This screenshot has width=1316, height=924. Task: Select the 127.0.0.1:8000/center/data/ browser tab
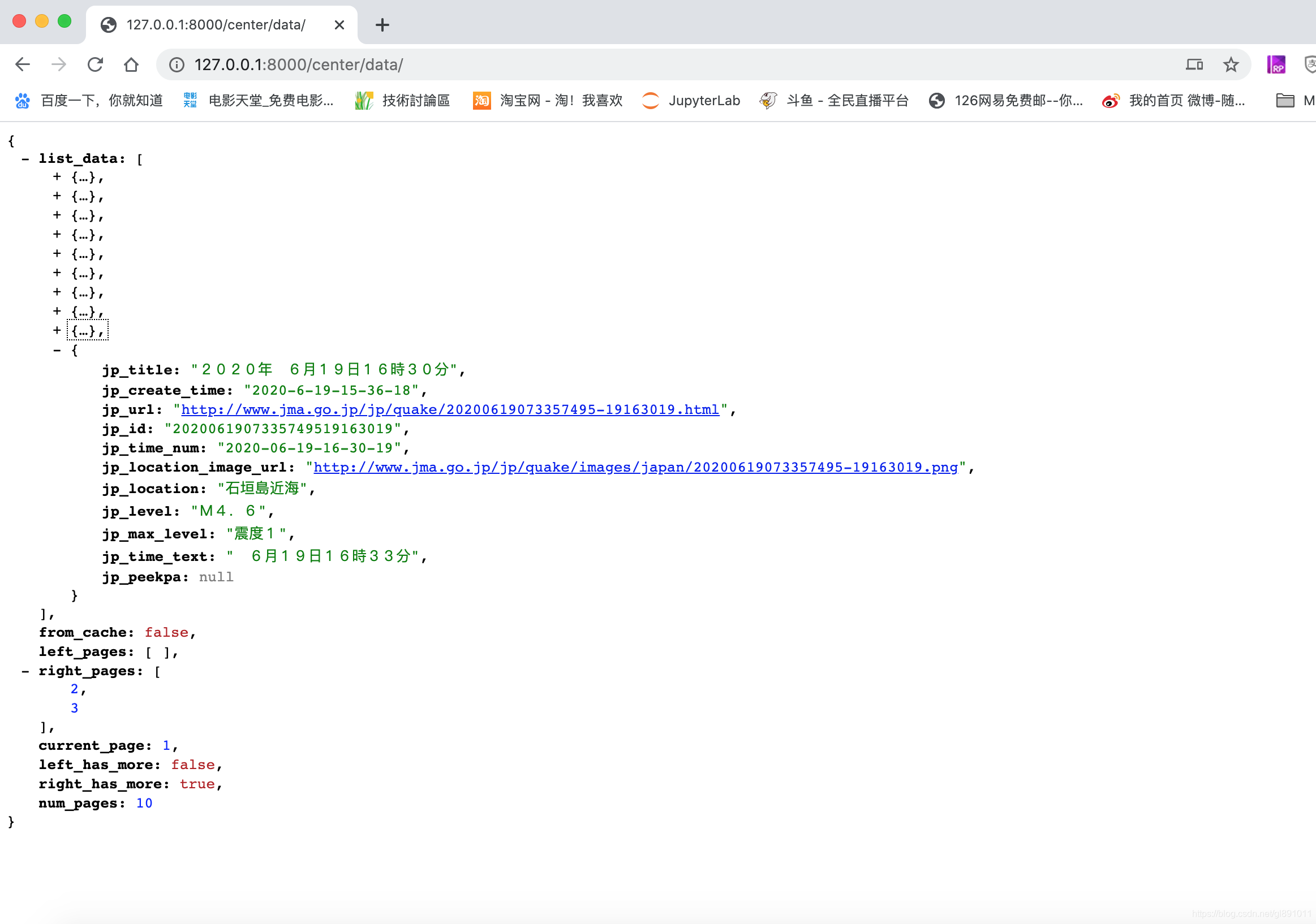221,25
